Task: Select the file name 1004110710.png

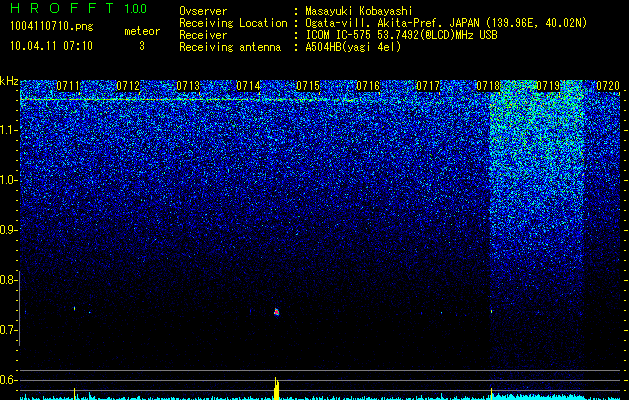Action: [52, 27]
